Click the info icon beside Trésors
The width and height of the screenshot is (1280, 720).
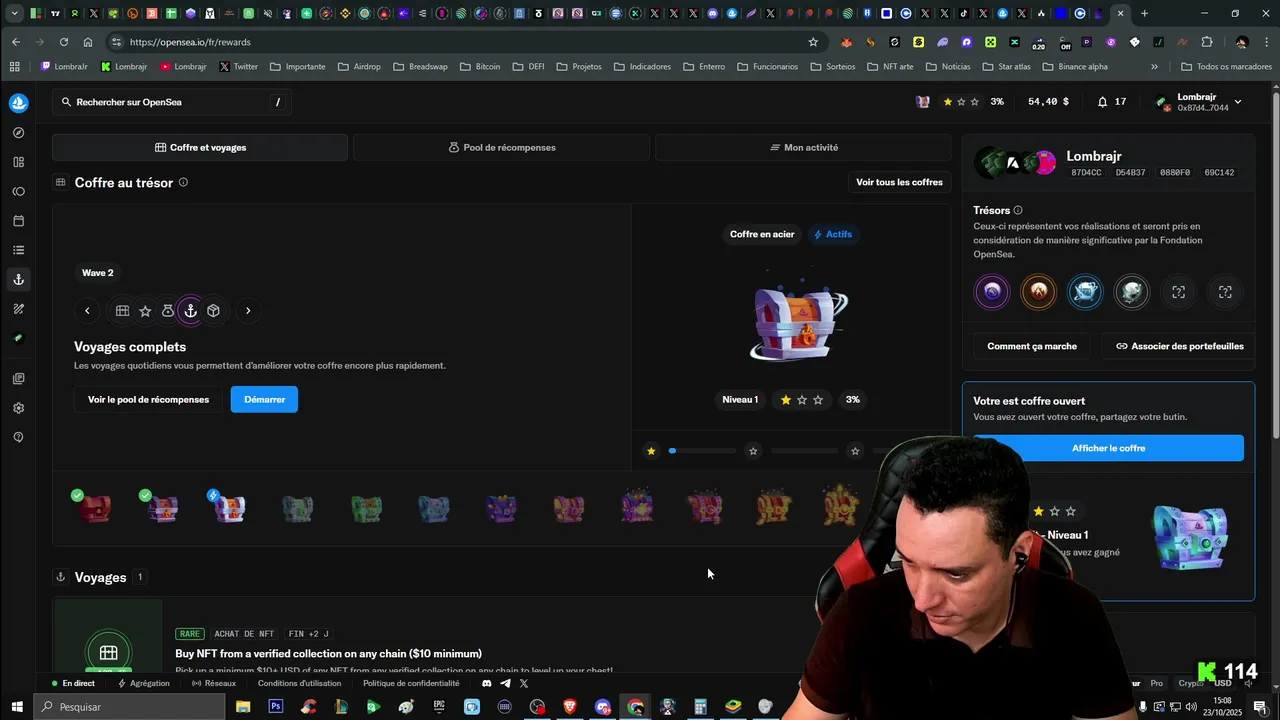point(1018,210)
